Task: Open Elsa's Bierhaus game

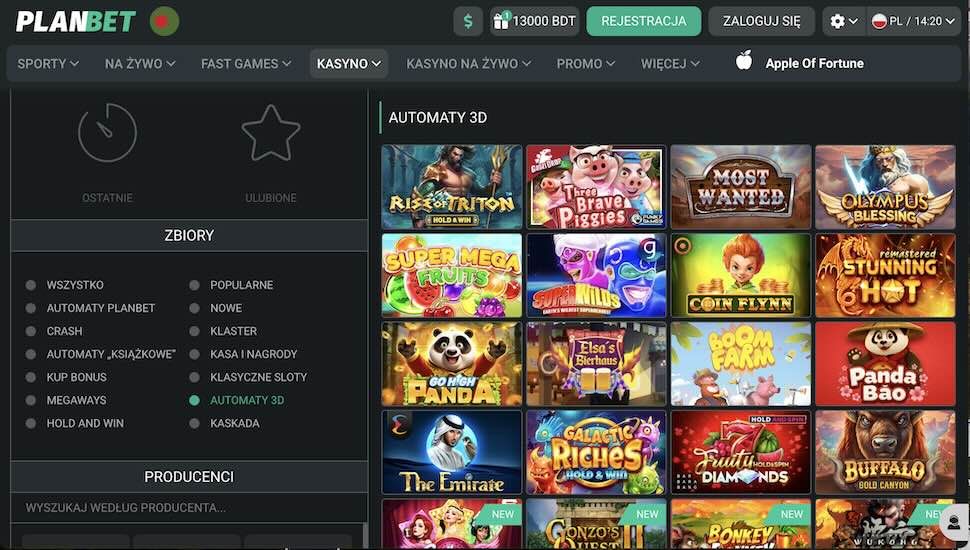Action: coord(596,364)
